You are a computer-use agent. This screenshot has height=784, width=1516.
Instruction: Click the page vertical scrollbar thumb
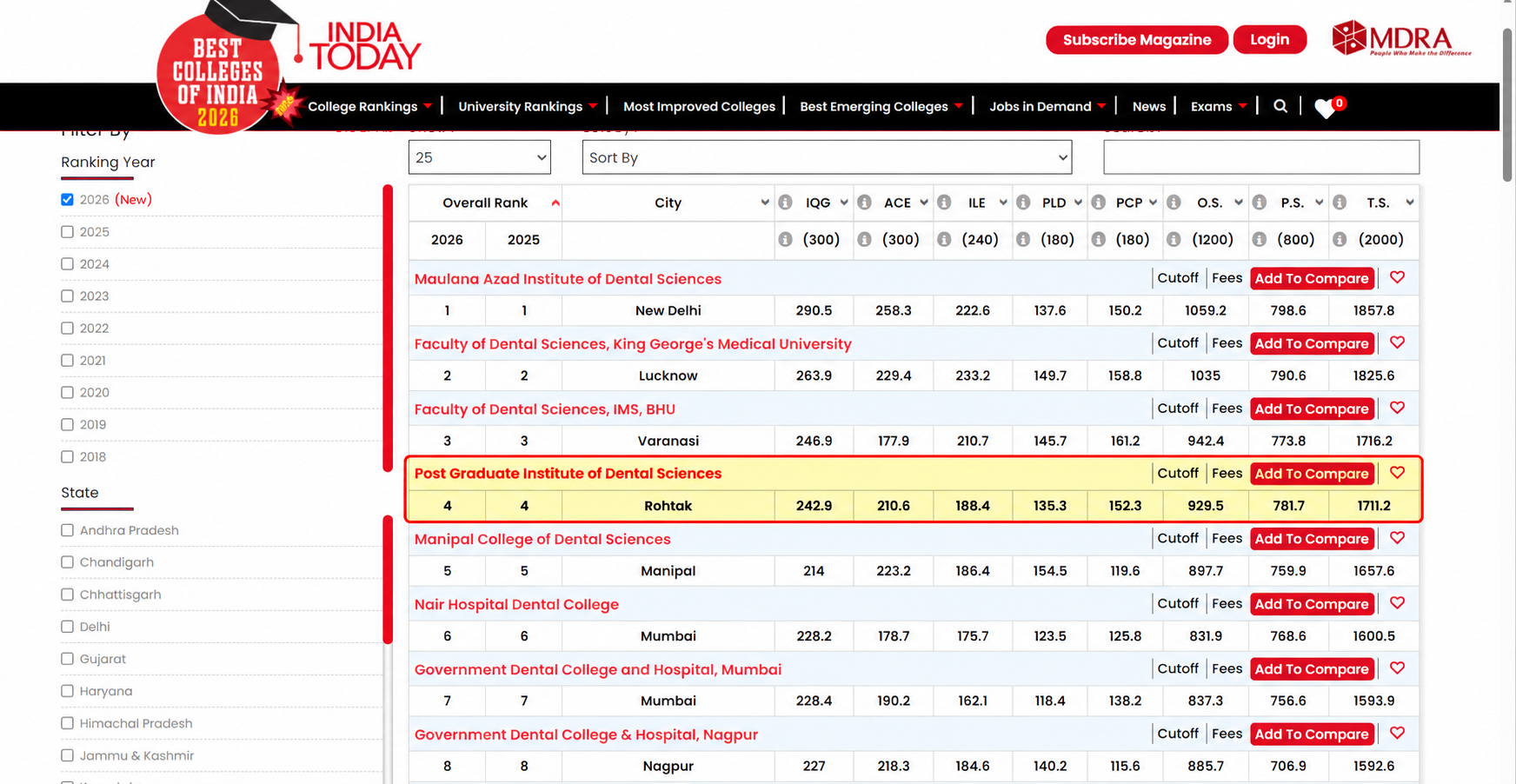tap(1507, 104)
